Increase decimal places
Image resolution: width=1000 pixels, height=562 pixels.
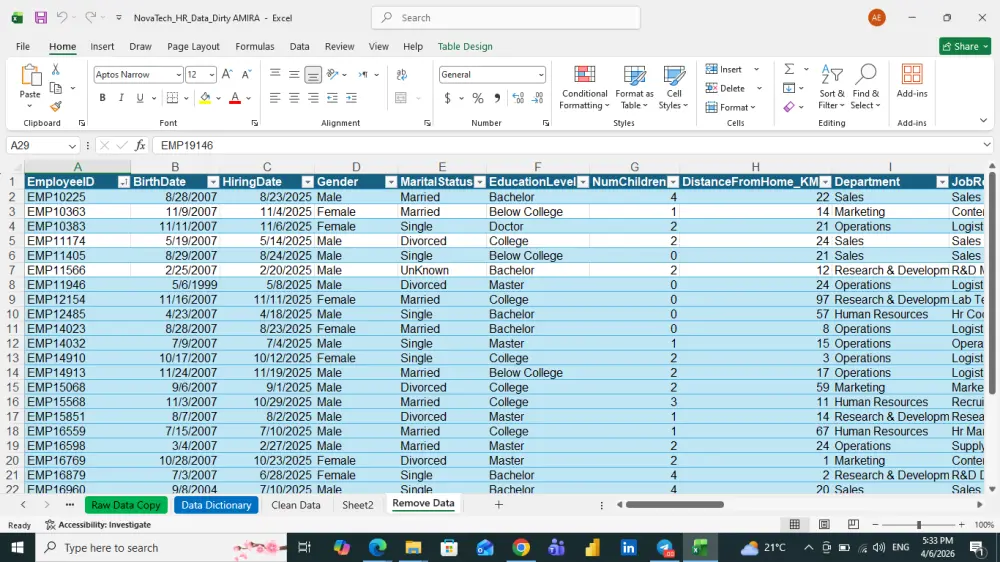[x=518, y=98]
